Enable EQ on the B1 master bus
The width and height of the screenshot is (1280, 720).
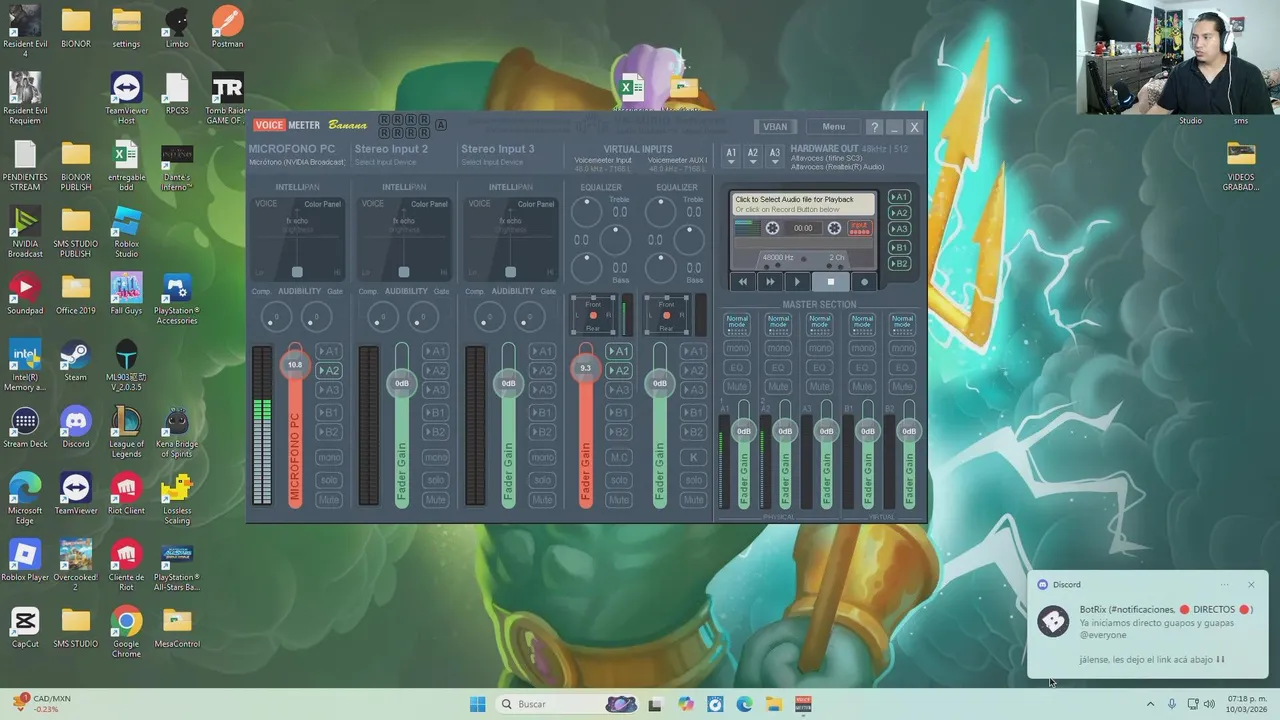tap(861, 367)
